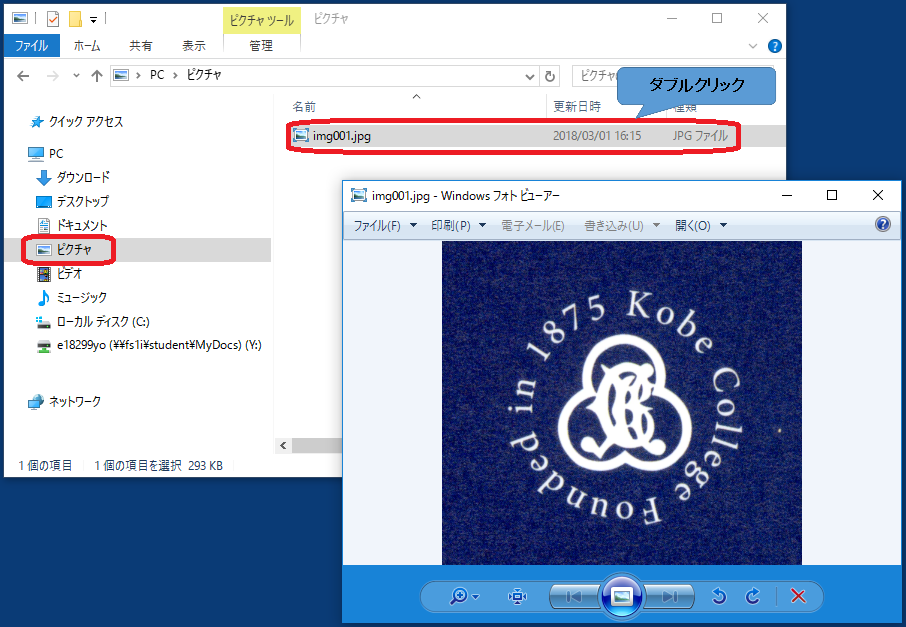Viewport: 906px width, 627px height.
Task: Open 開く(O) menu in Photo Viewer
Action: click(x=700, y=225)
